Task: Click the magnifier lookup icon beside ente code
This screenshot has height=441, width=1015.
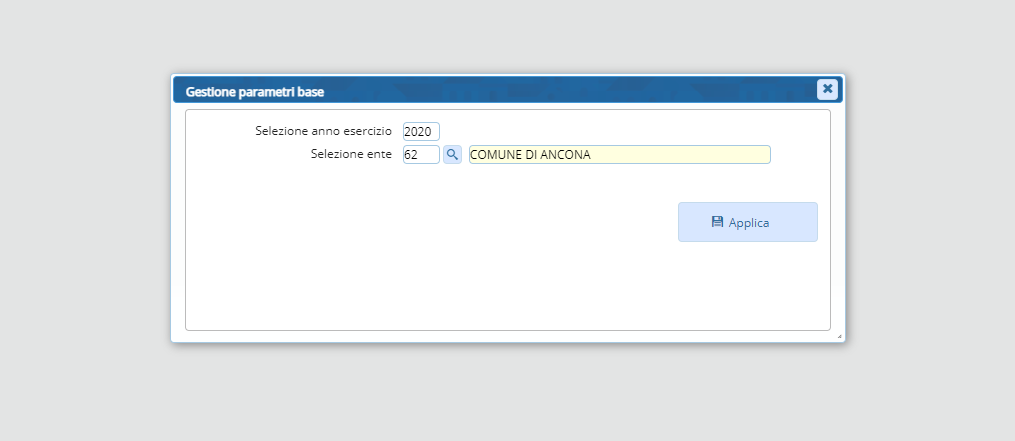Action: pos(452,155)
